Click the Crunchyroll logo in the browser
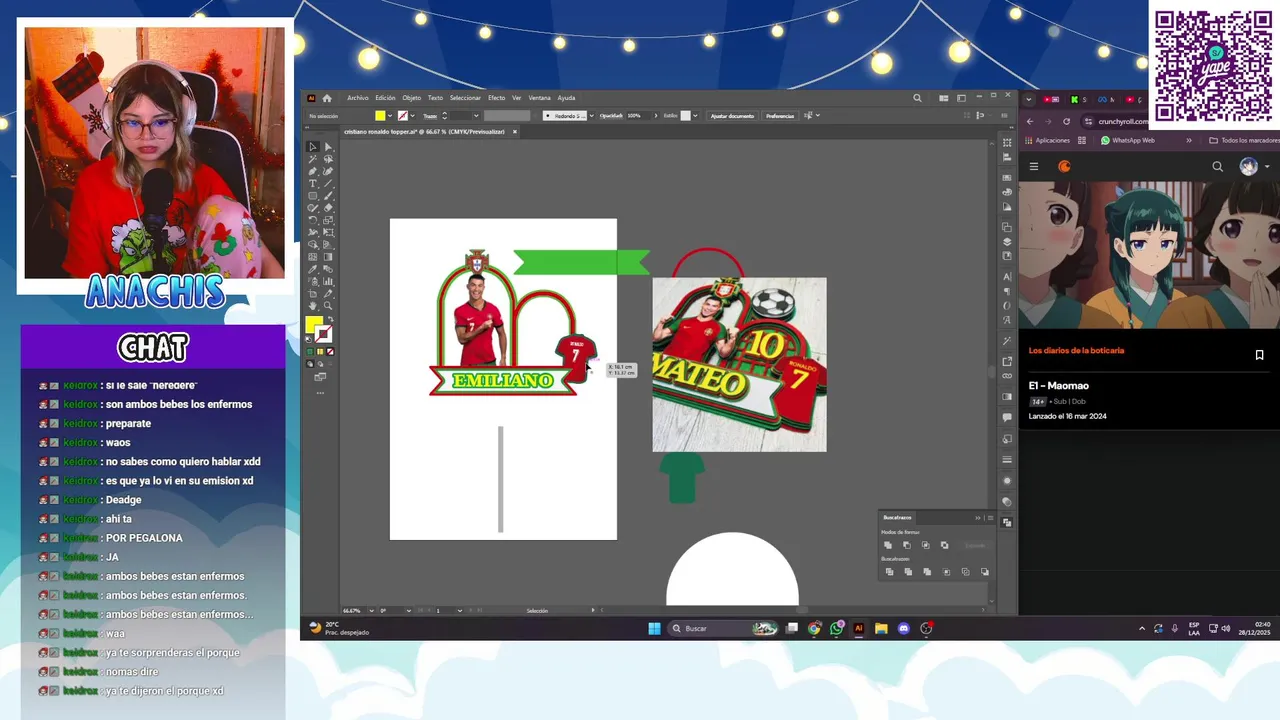The height and width of the screenshot is (720, 1280). [x=1064, y=166]
